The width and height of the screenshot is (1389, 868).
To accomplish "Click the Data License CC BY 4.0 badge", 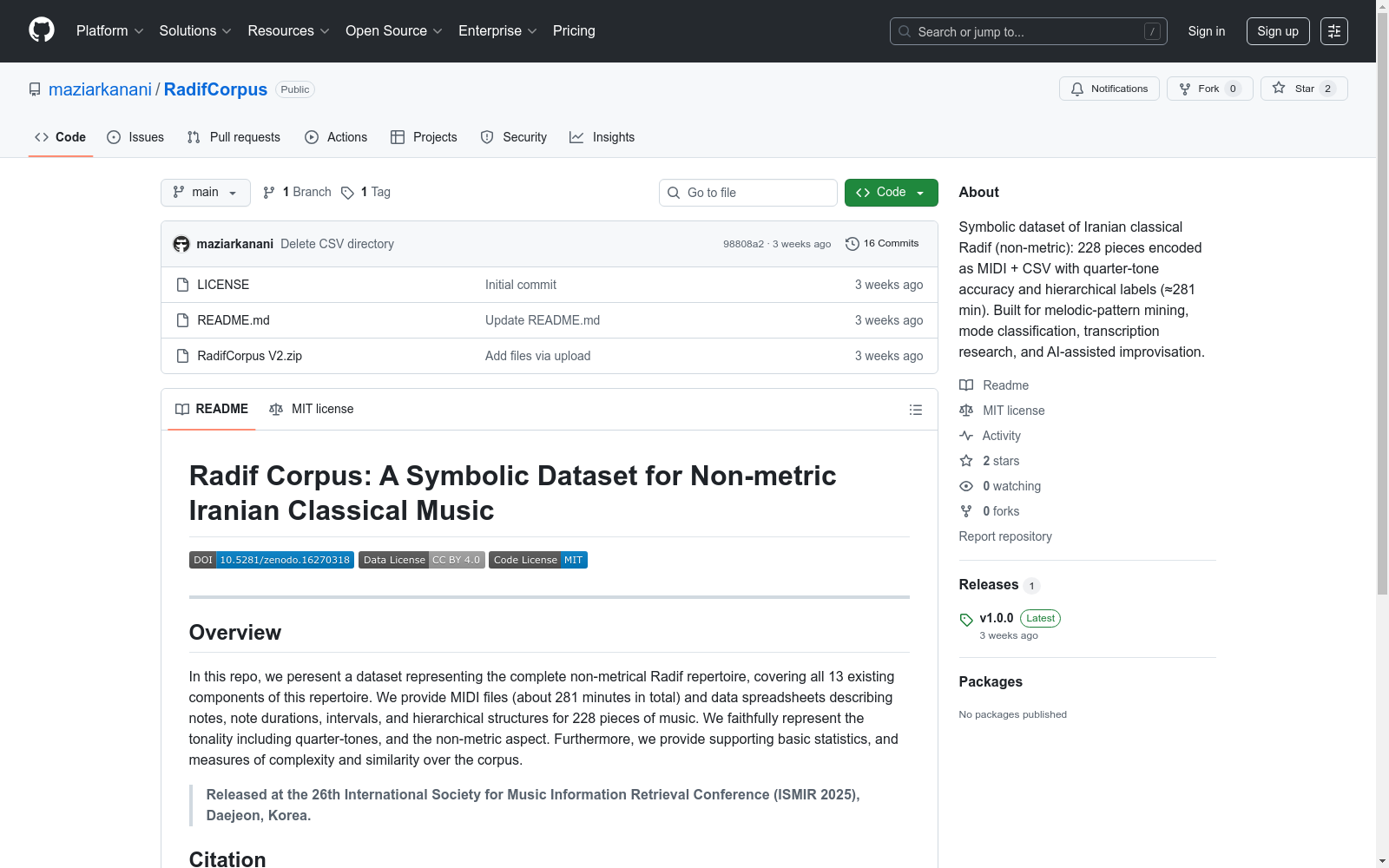I will pos(421,560).
